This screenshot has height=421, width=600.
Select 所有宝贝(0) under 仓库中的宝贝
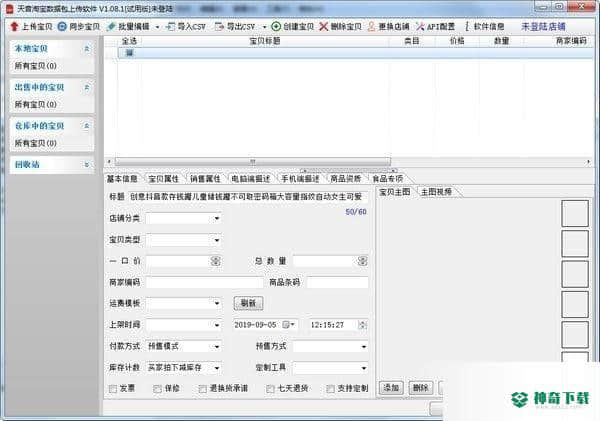point(36,143)
